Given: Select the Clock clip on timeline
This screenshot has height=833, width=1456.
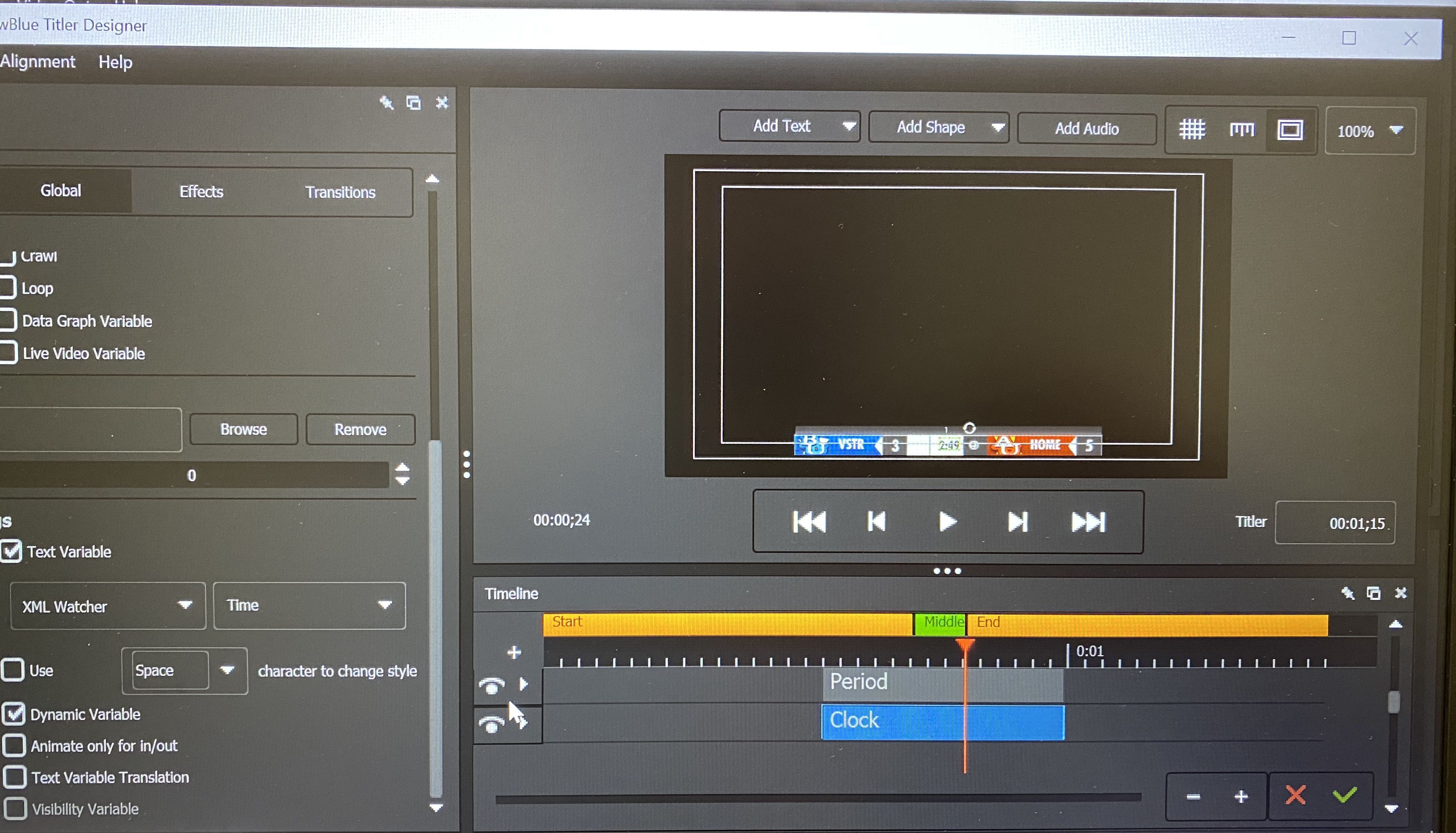Looking at the screenshot, I should [942, 722].
